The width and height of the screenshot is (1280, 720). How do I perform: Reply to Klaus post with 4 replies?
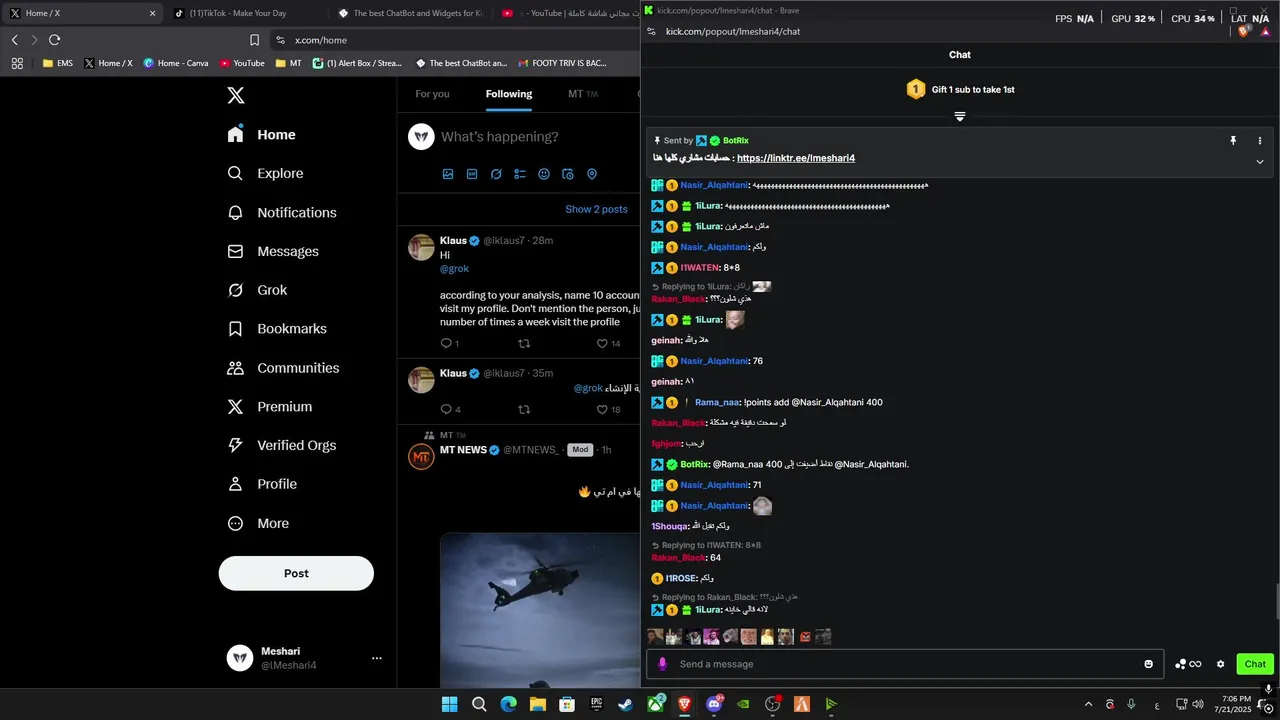450,409
